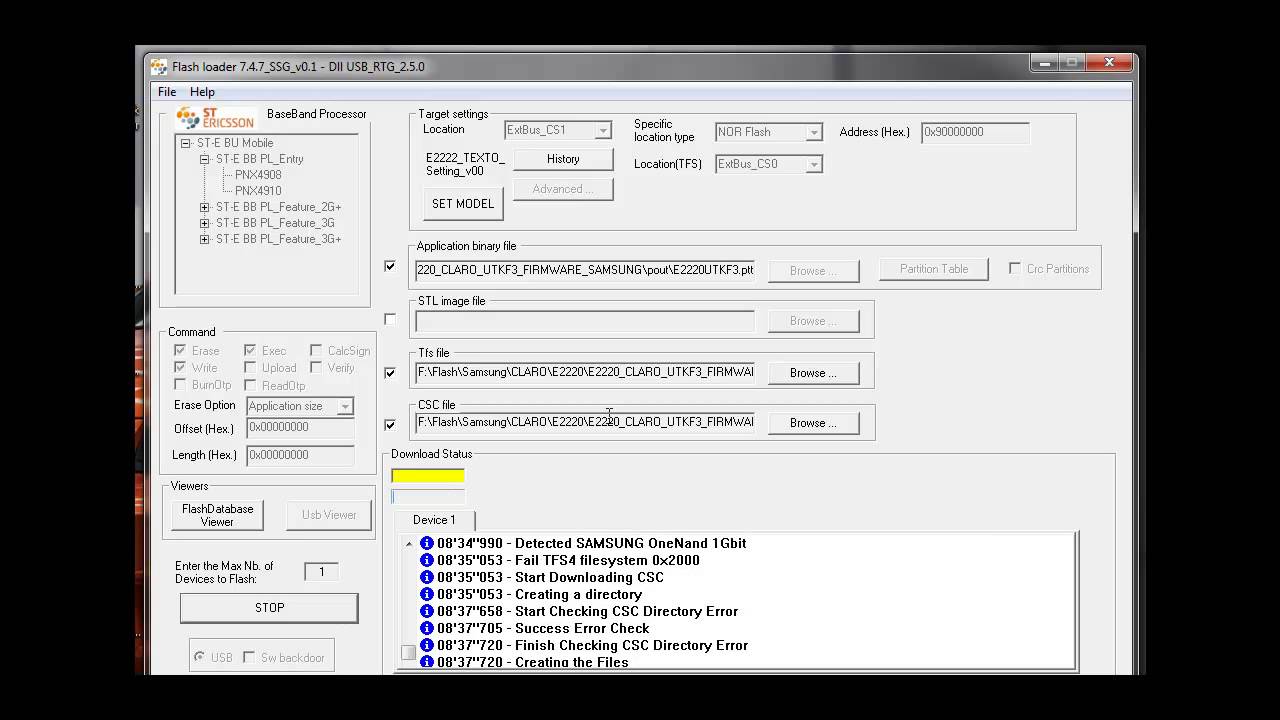Click info icon beside Finish Checking CSC Directory Error

click(x=427, y=645)
